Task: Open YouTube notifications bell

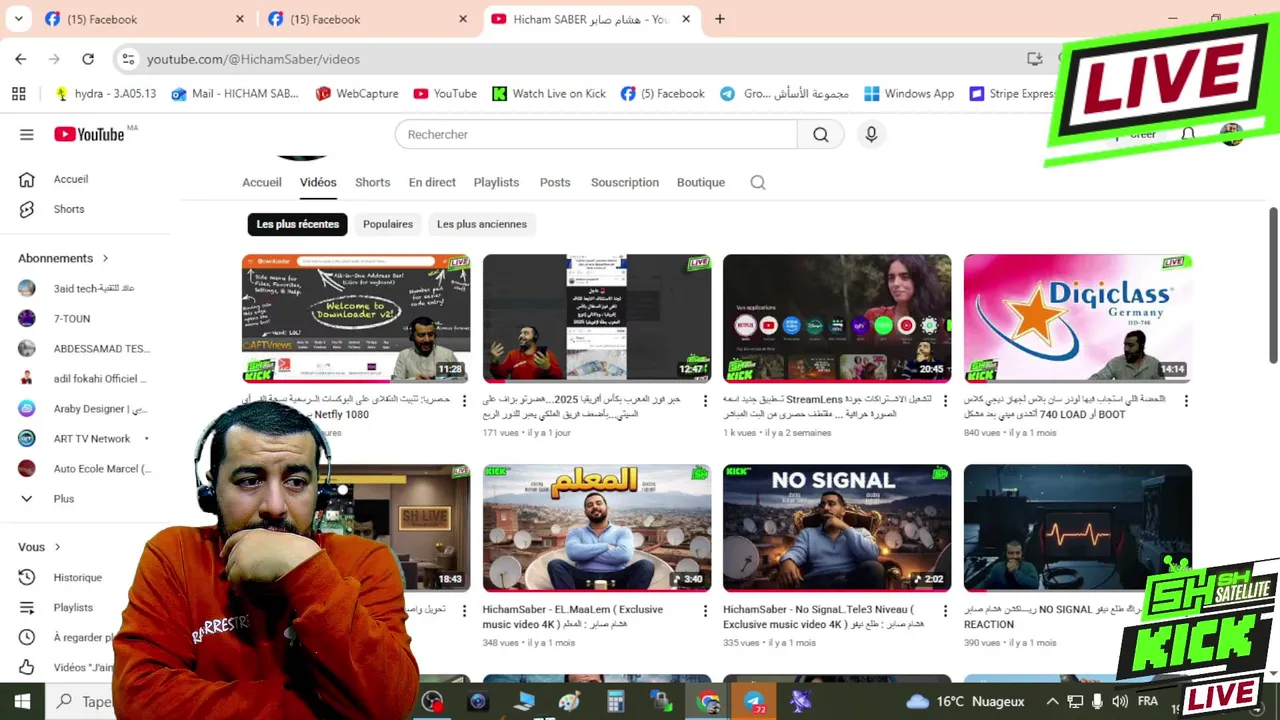Action: 1188,134
